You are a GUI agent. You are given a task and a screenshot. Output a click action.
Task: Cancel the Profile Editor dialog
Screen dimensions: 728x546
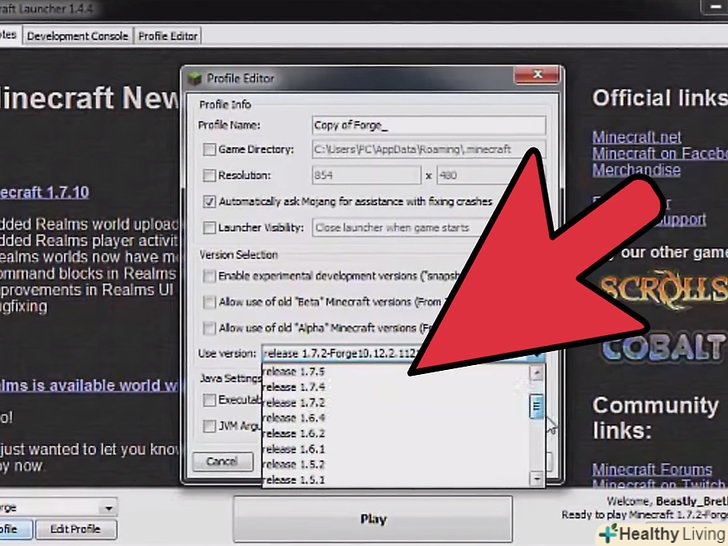coord(222,462)
